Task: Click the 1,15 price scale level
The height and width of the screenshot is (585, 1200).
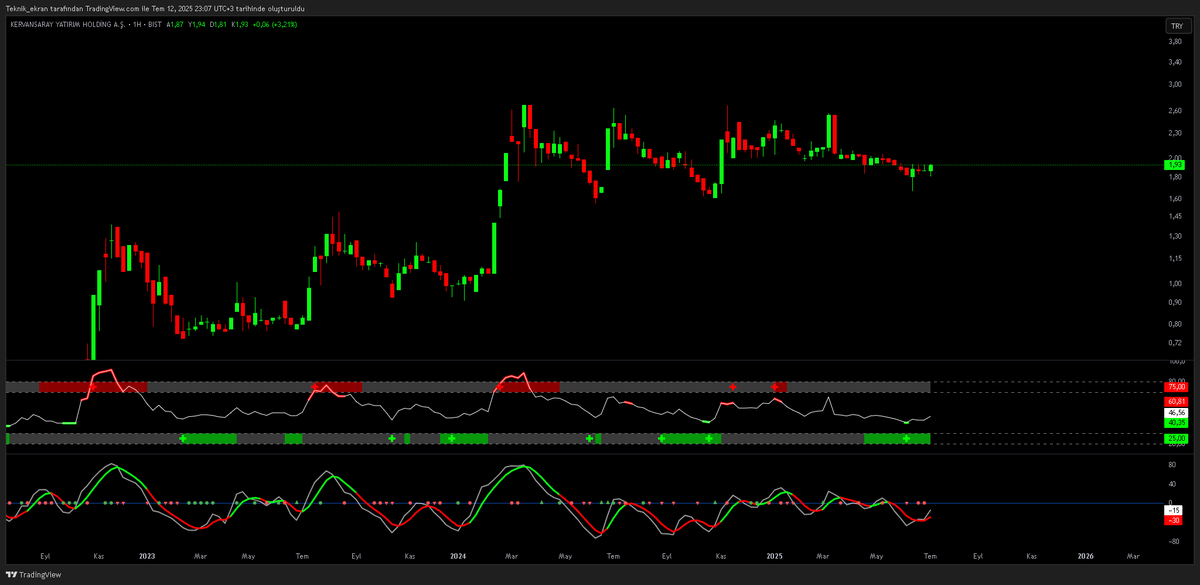Action: tap(1174, 258)
